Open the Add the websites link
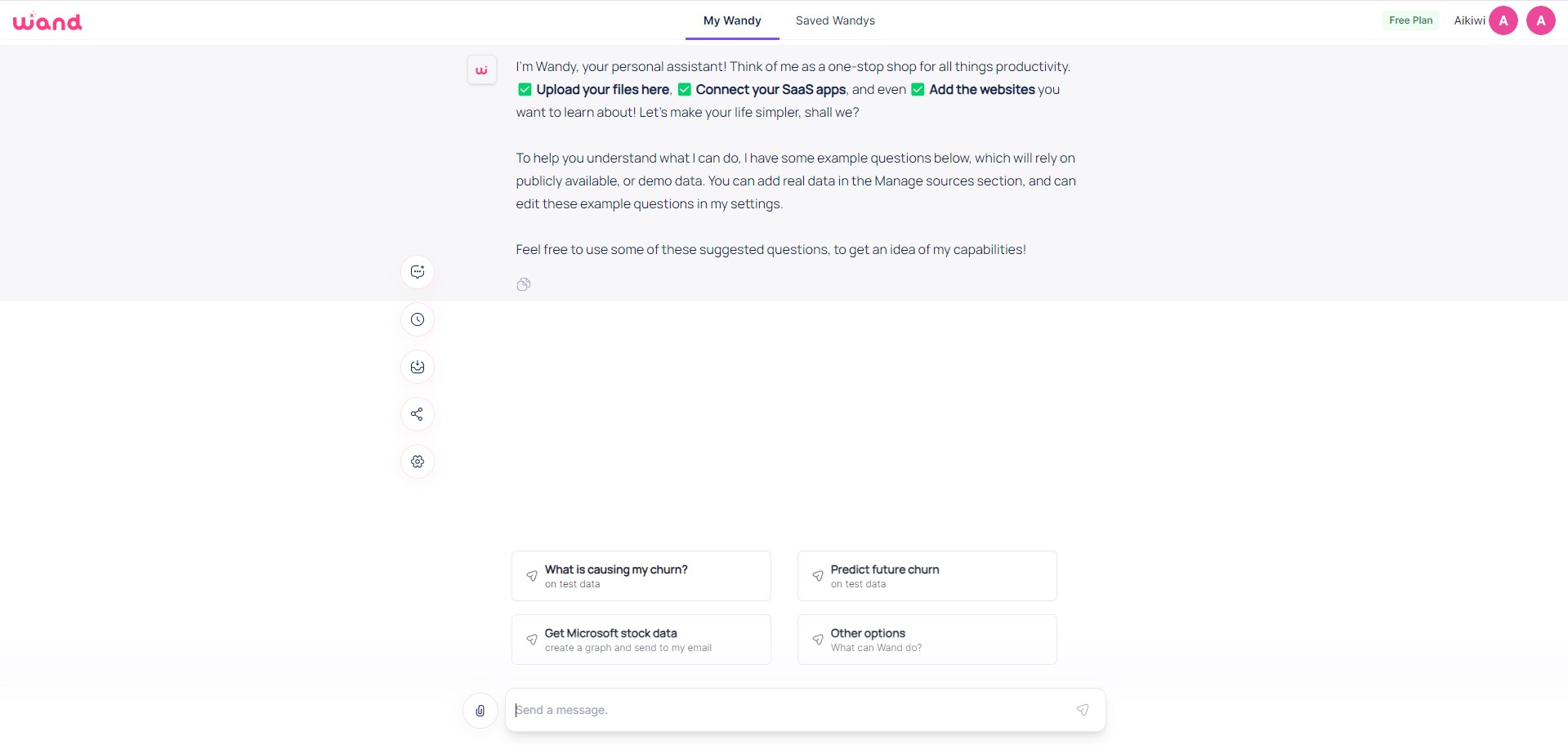The image size is (1568, 745). coord(982,90)
